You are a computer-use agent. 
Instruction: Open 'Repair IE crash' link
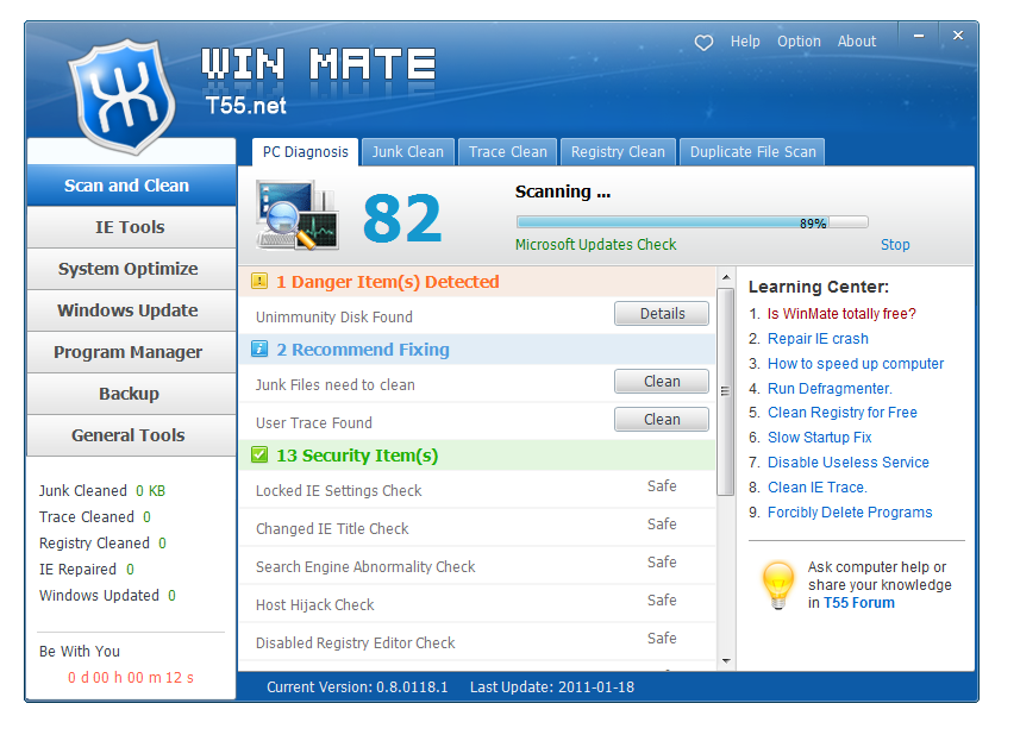[818, 338]
